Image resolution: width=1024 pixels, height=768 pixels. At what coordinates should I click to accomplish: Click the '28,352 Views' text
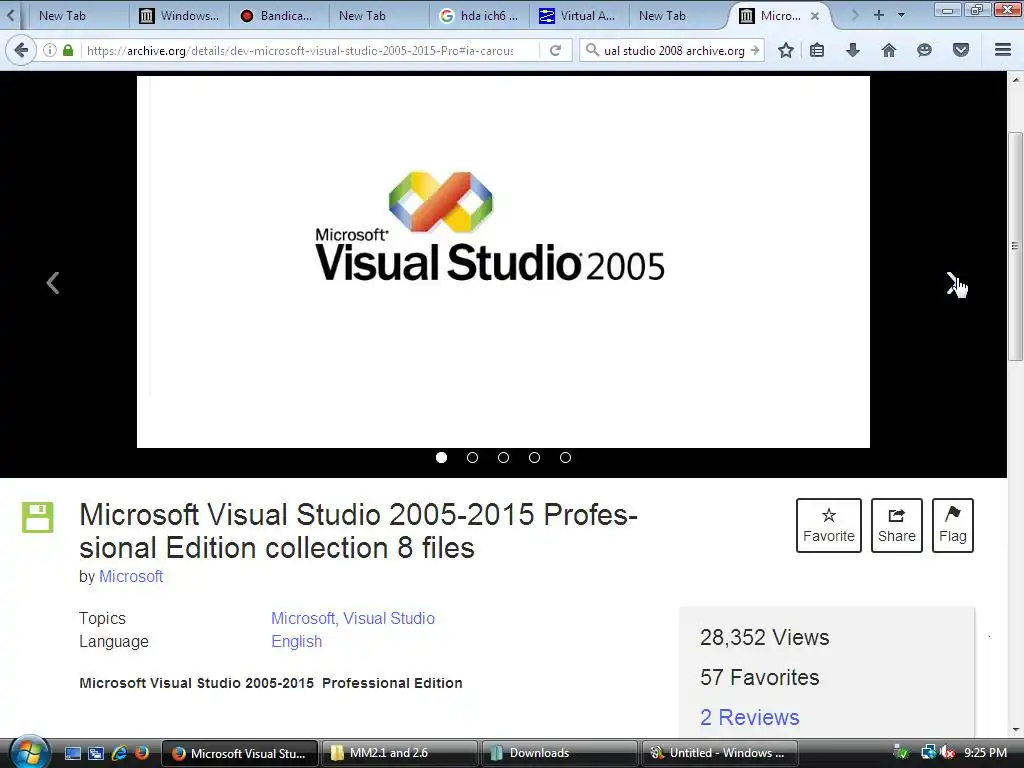click(x=765, y=637)
